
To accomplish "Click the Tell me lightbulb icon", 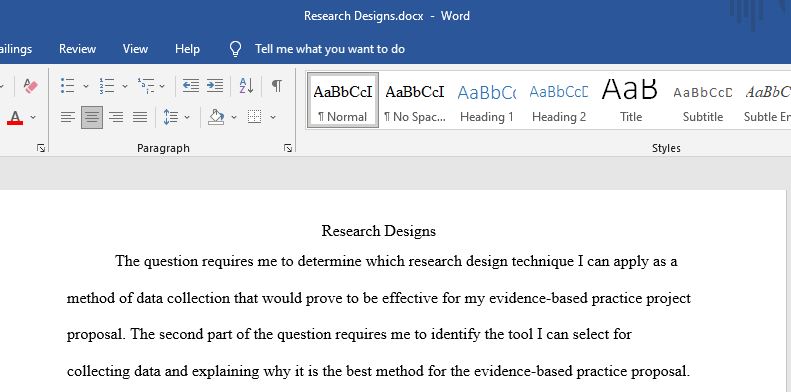I will [235, 49].
